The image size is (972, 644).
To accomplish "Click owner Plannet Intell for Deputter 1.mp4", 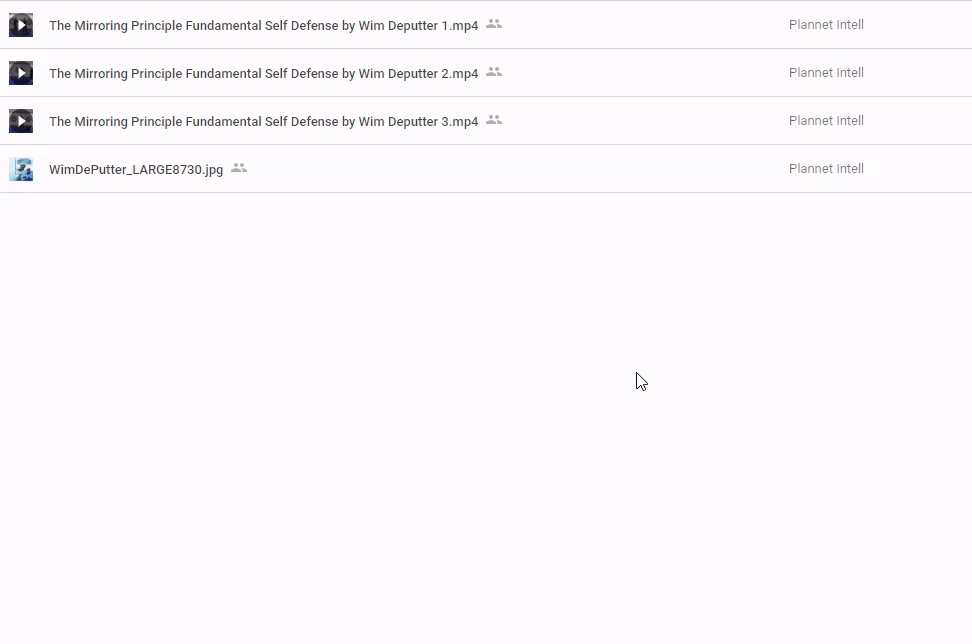I will pyautogui.click(x=826, y=25).
